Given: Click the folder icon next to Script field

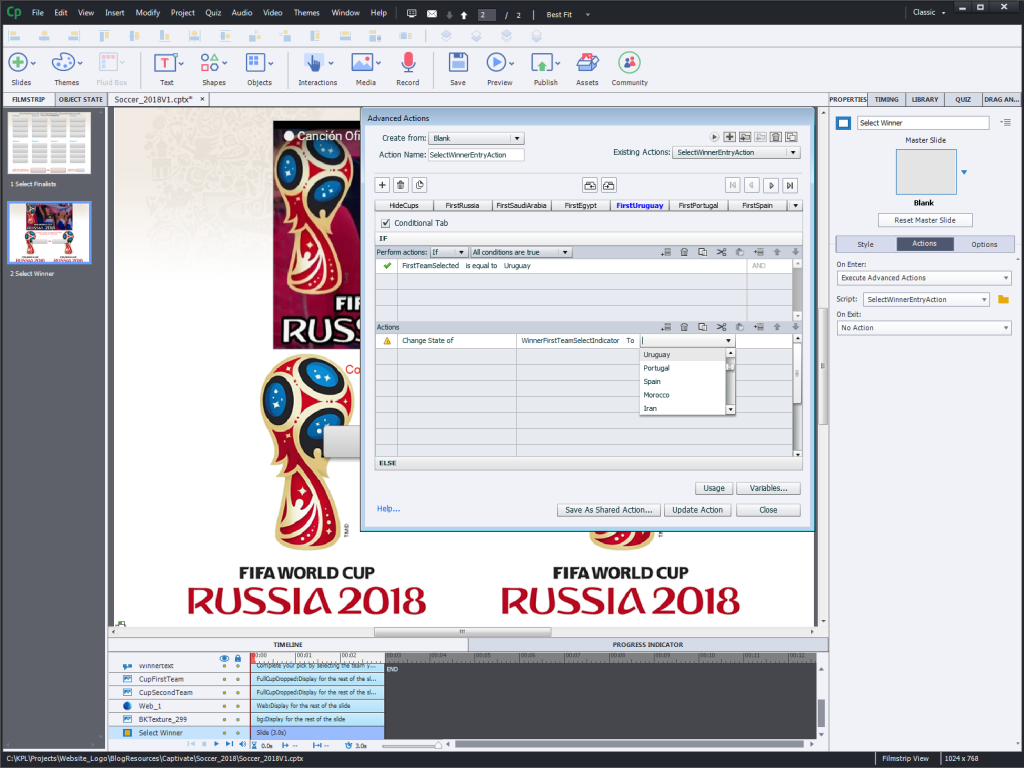Looking at the screenshot, I should click(1003, 299).
